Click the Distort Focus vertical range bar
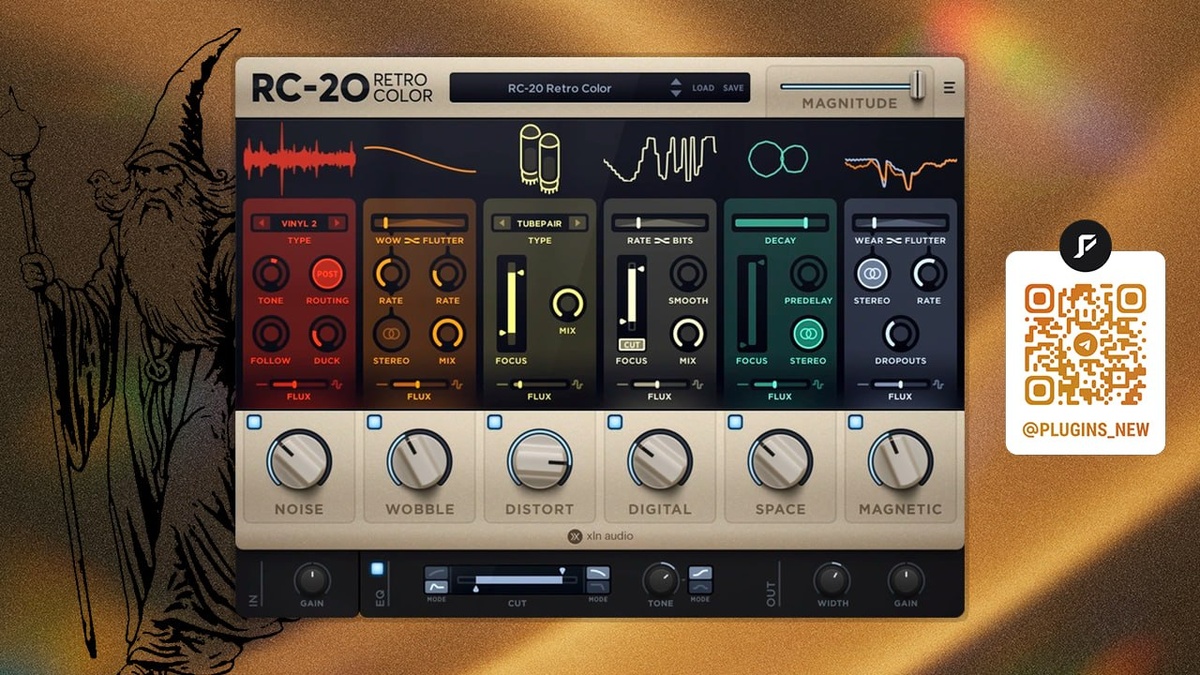 511,302
